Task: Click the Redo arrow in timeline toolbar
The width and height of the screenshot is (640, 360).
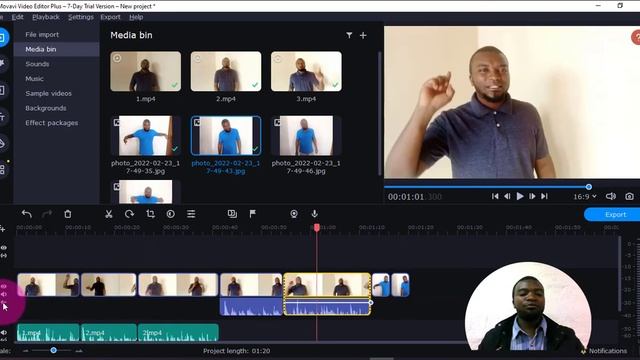Action: pos(47,214)
